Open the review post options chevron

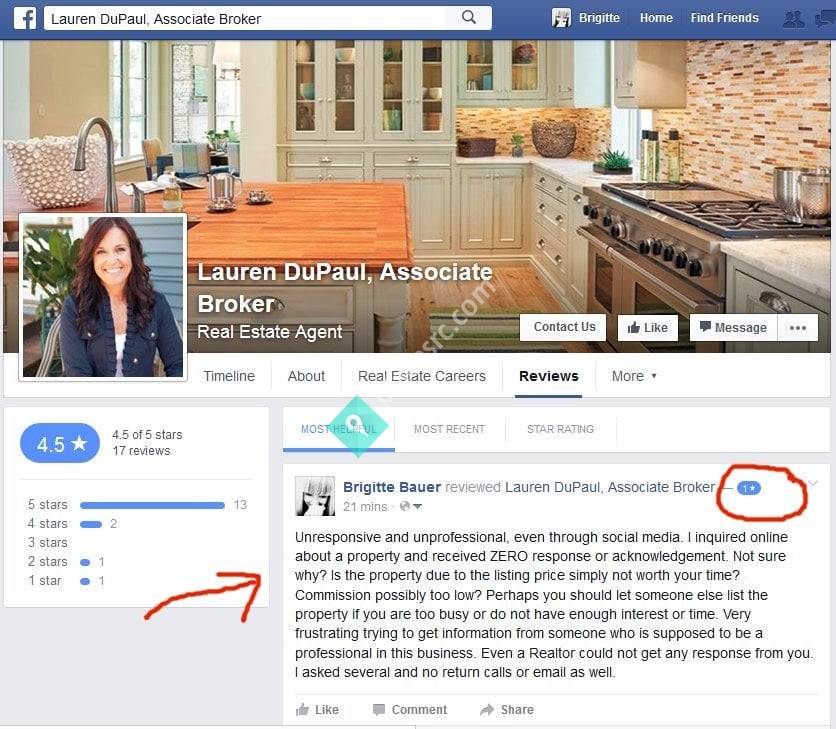813,485
